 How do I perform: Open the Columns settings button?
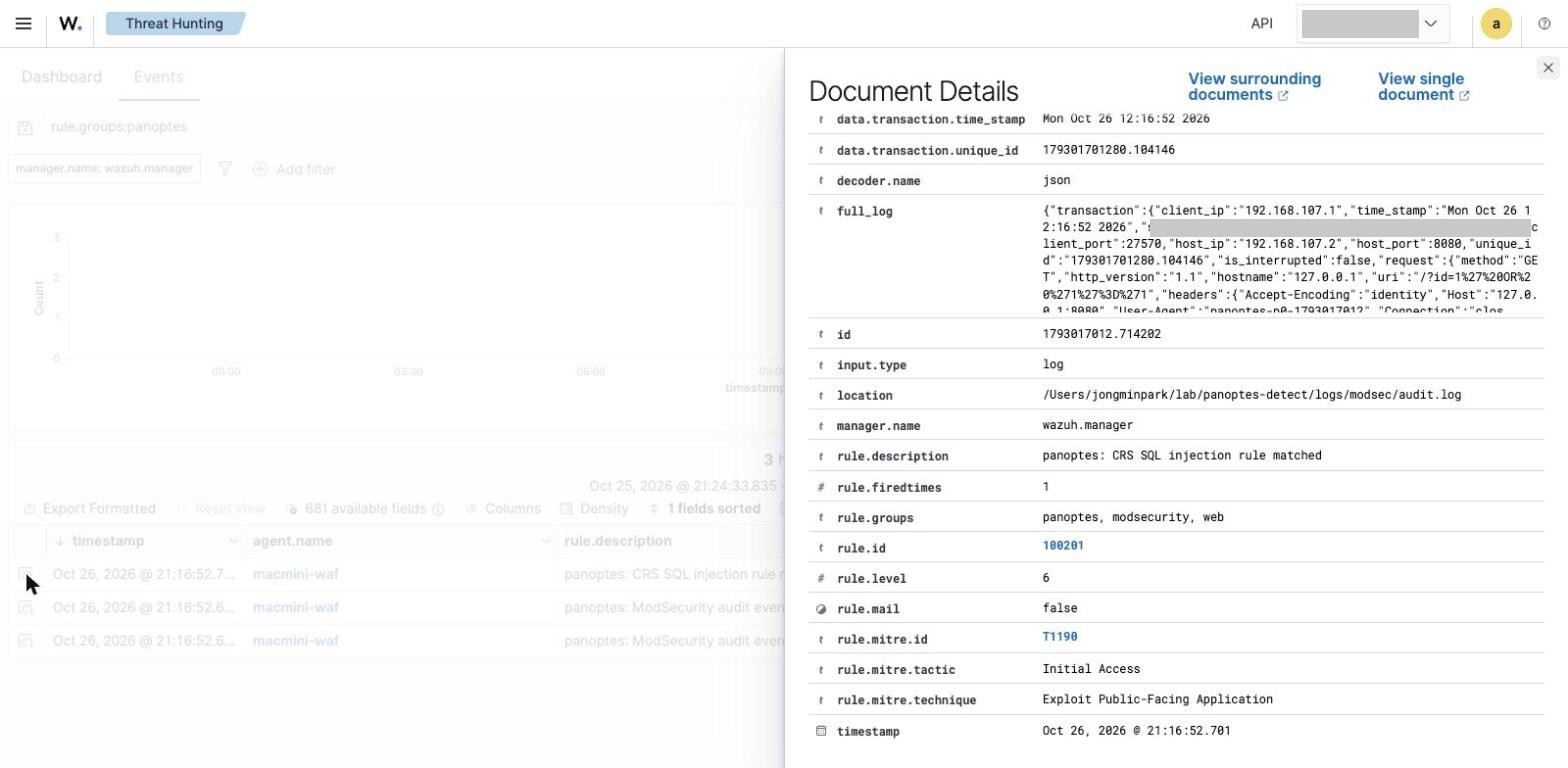tap(503, 509)
